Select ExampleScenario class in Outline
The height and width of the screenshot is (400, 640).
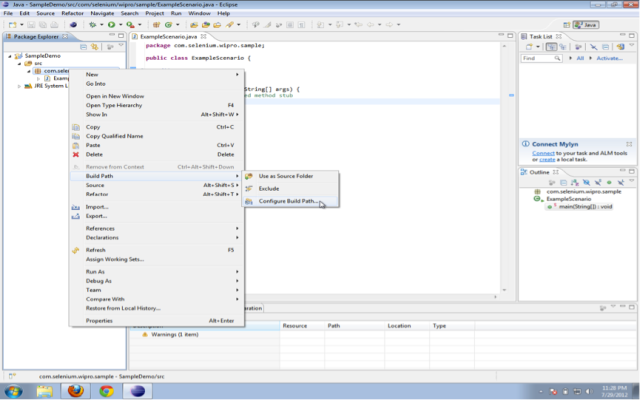[569, 199]
